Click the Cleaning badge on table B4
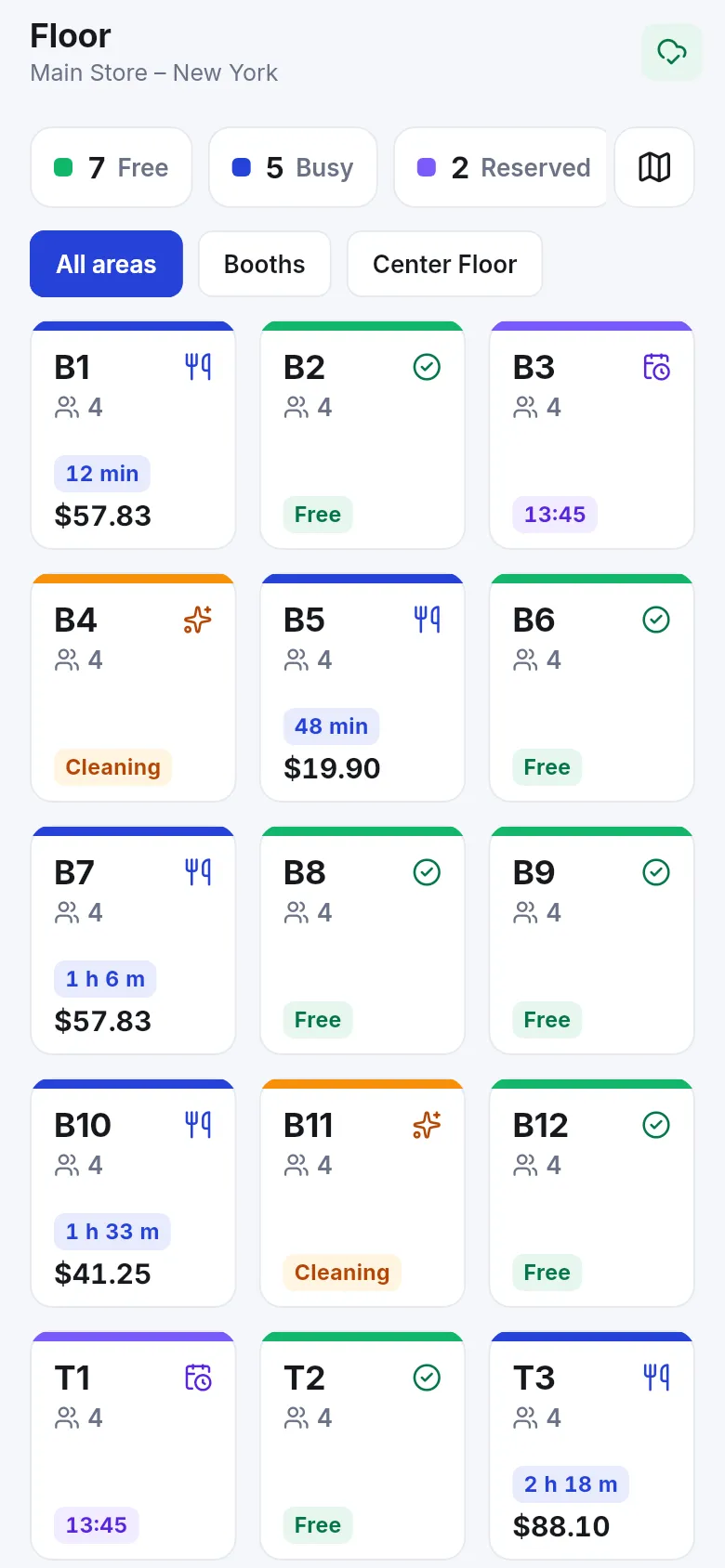 [112, 767]
